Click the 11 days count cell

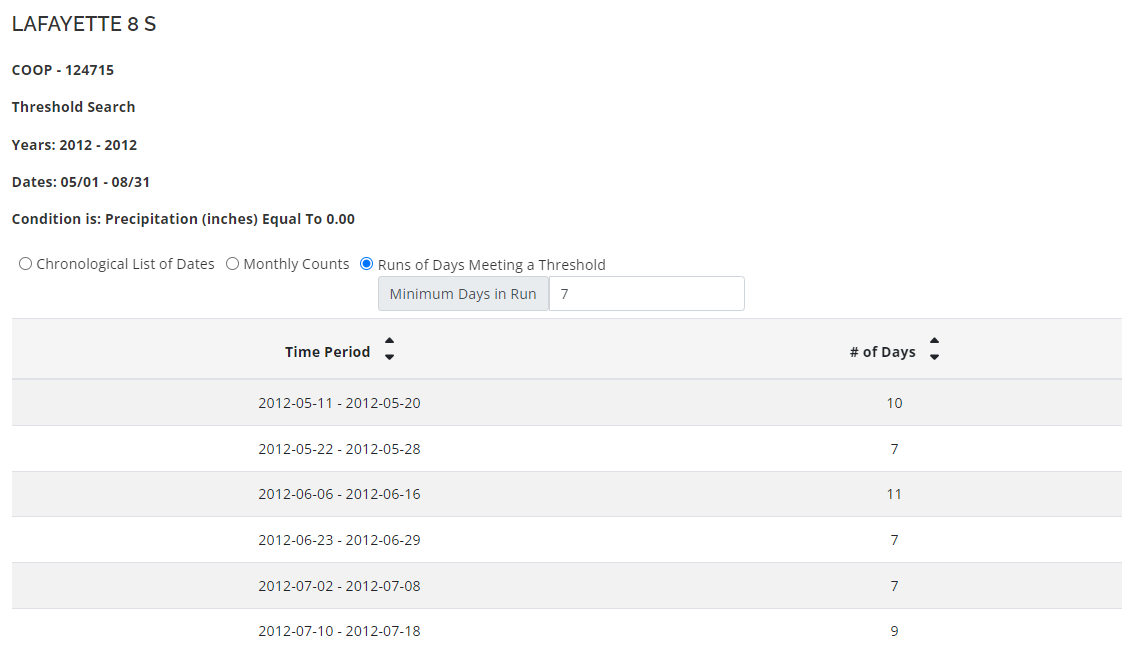tap(894, 494)
